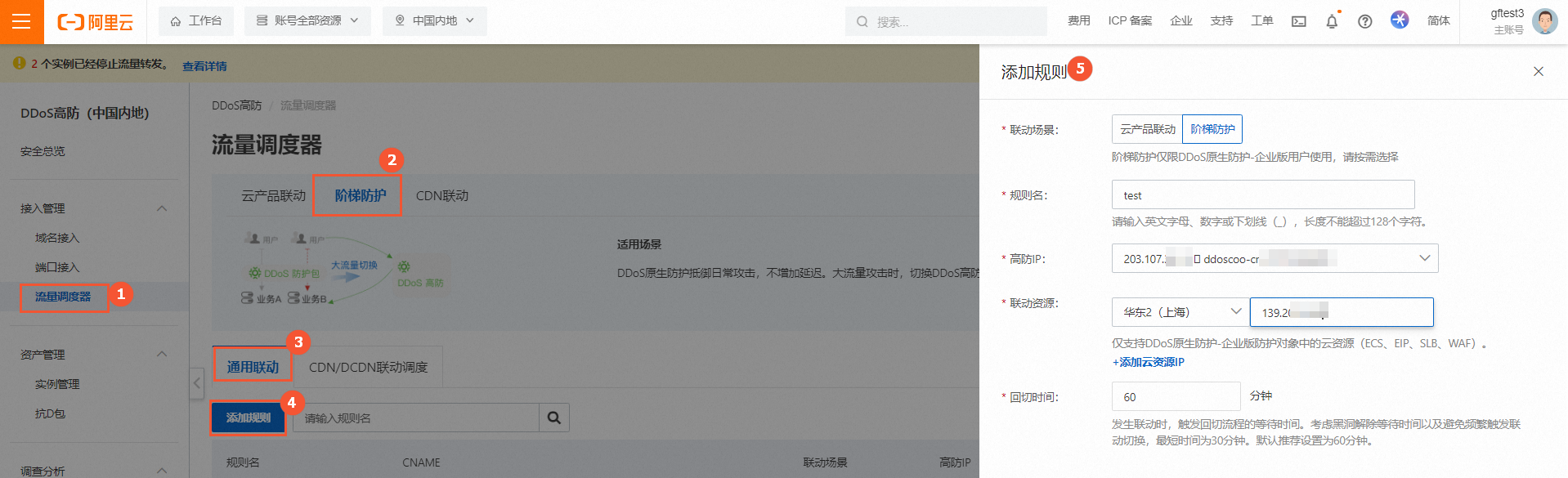Collapse the 调查分析 section
1568x478 pixels.
click(x=162, y=471)
